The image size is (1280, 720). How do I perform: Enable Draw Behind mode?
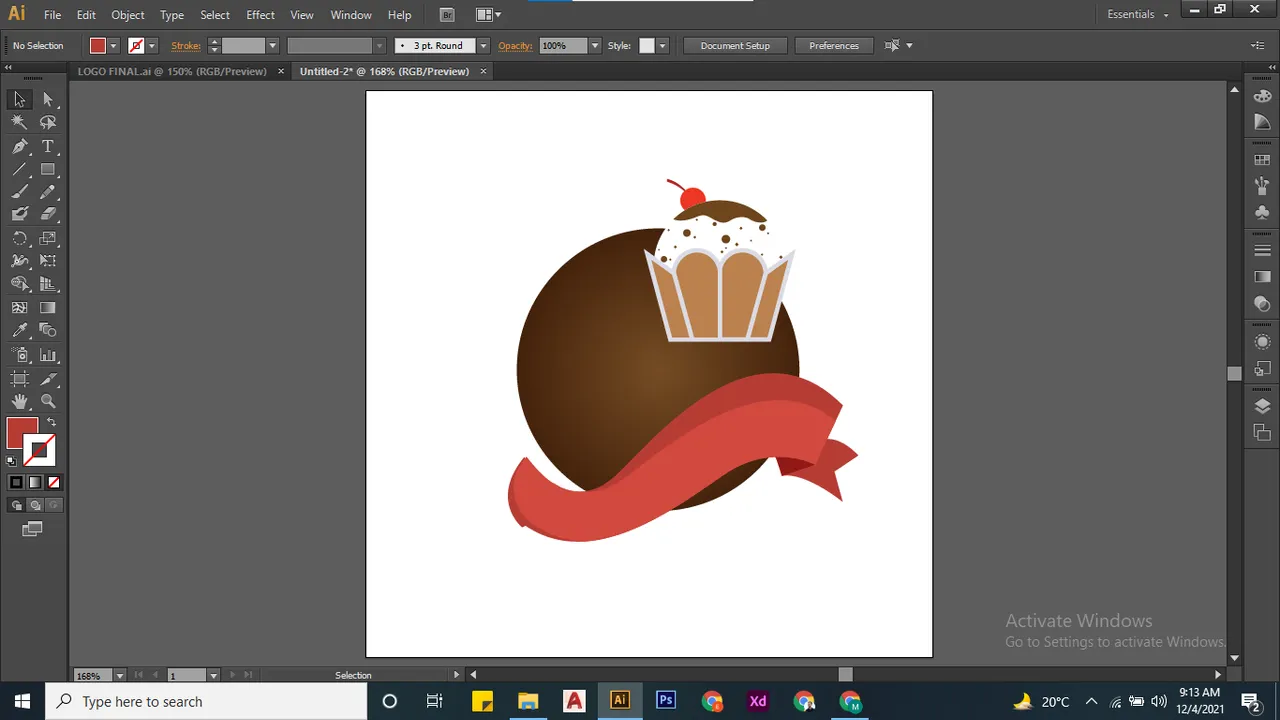coord(35,505)
